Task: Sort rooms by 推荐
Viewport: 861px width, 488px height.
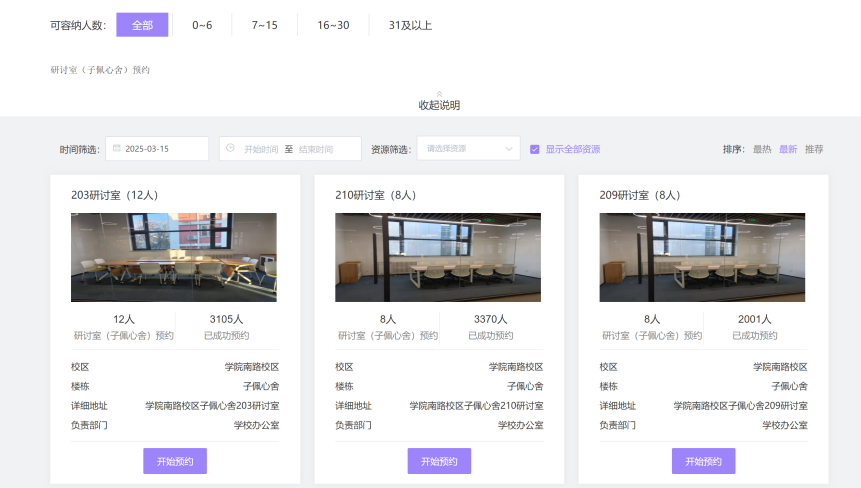Action: pos(814,149)
